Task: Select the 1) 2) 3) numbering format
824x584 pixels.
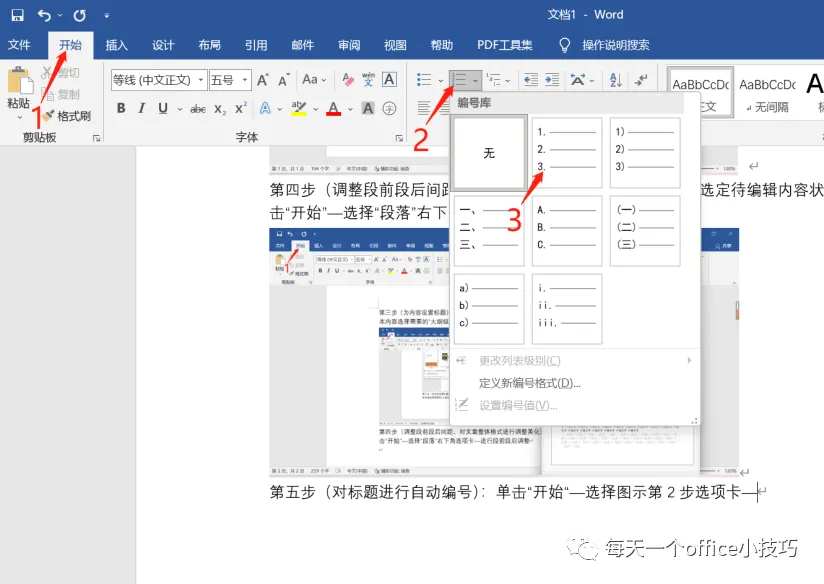Action: (645, 152)
